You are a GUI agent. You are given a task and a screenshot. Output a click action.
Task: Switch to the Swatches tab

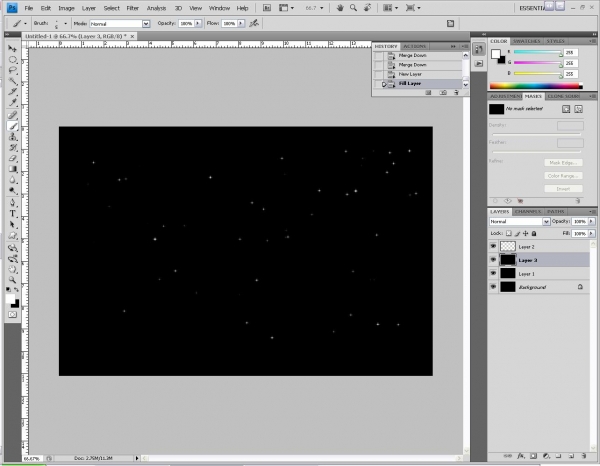tap(527, 41)
